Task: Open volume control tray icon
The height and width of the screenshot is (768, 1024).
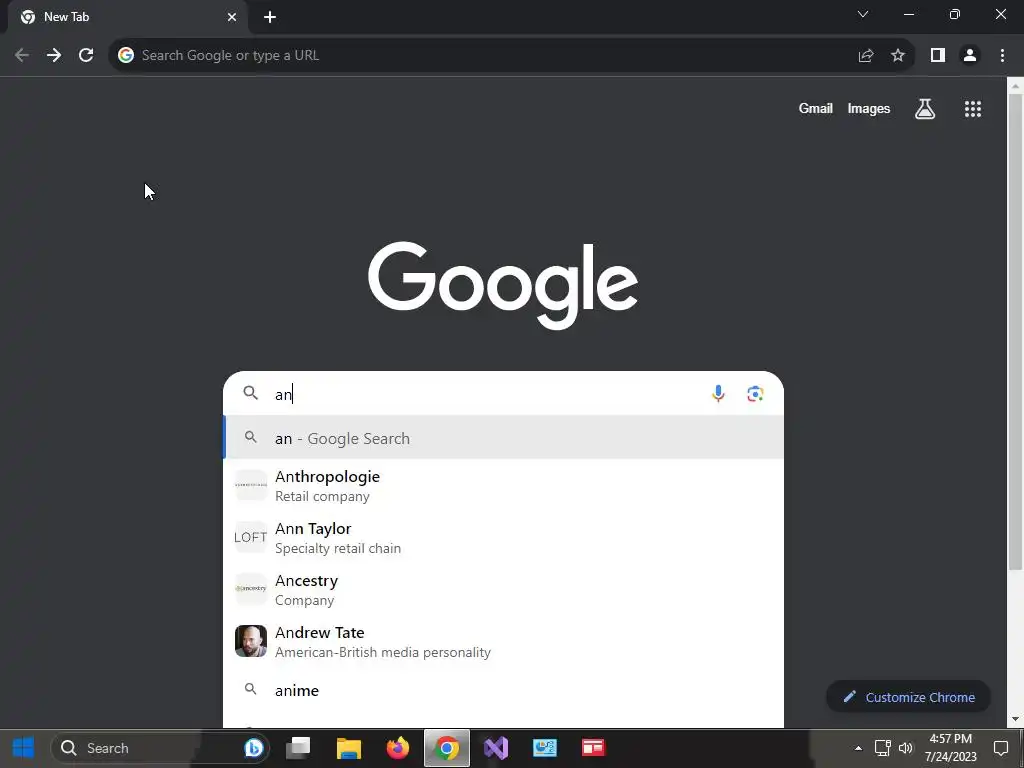Action: [x=906, y=748]
